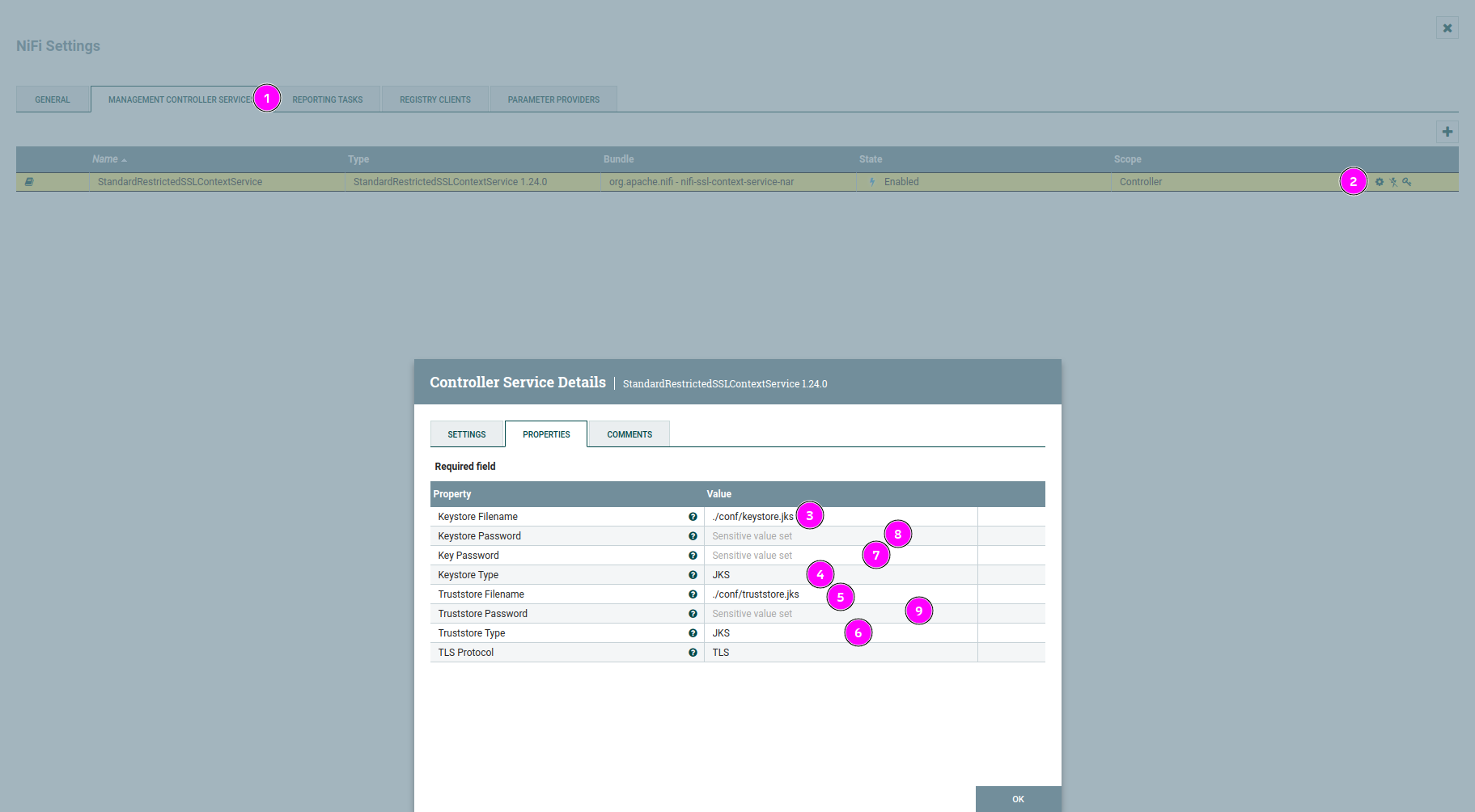Select the ./conf/truststore.jks value cell
Viewport: 1475px width, 812px height.
[841, 594]
